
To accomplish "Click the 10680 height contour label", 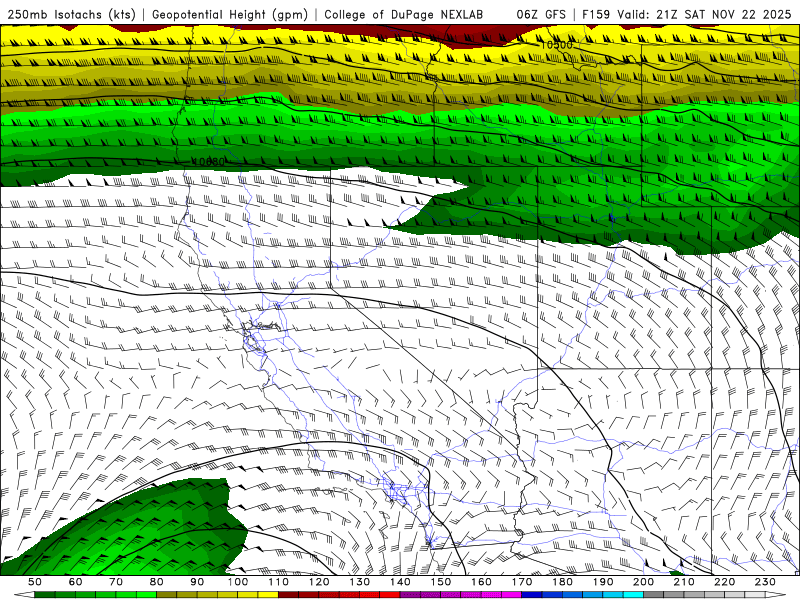I will click(x=209, y=161).
